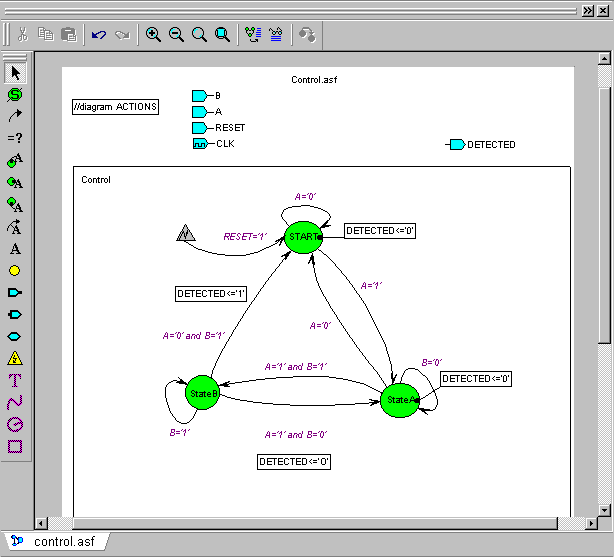Choose the curved transition arrow tool
This screenshot has width=614, height=558.
(15, 116)
